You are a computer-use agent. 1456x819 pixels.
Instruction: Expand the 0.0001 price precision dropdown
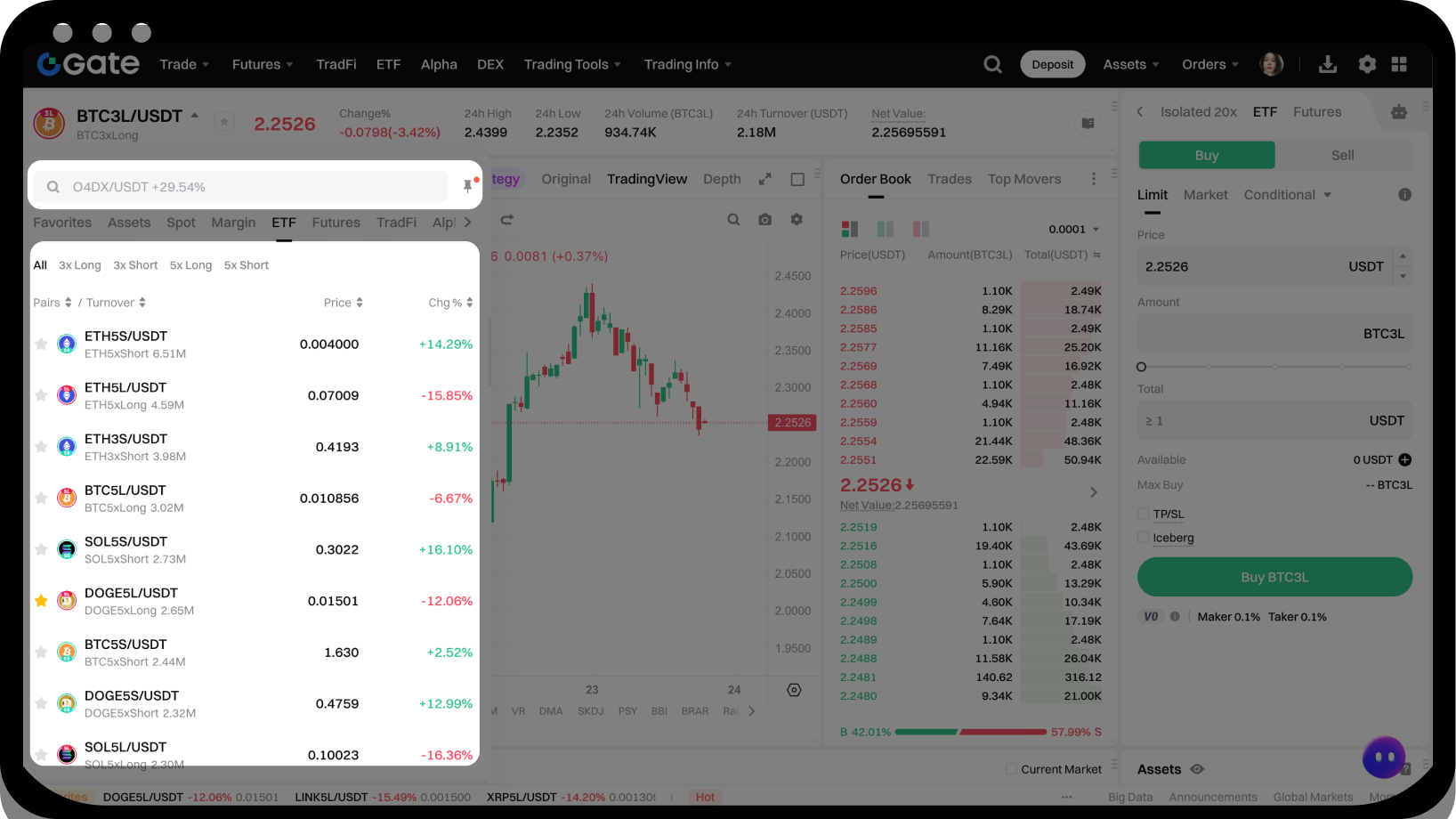pyautogui.click(x=1074, y=230)
